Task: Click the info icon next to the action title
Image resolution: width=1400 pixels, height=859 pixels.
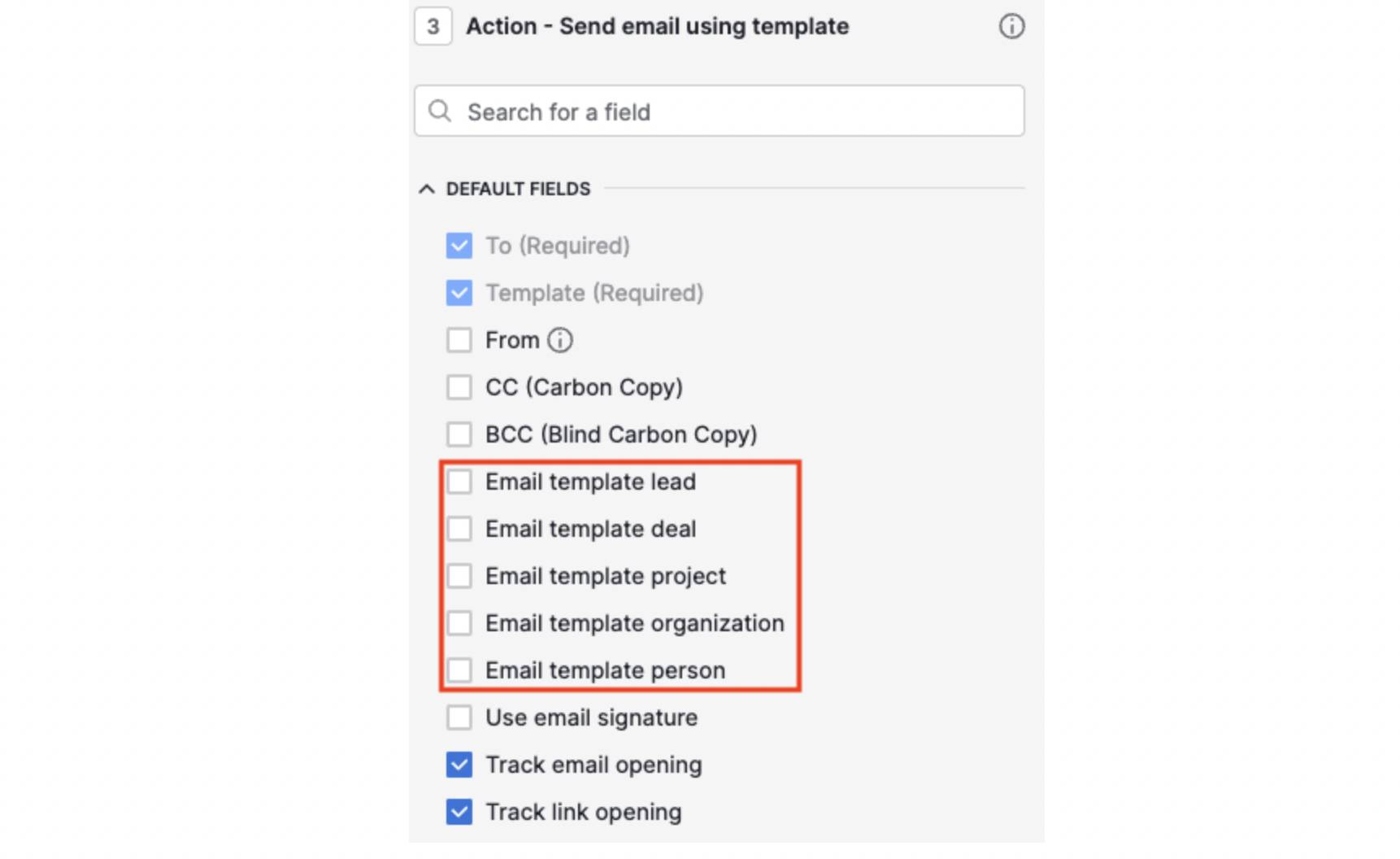Action: (1011, 27)
